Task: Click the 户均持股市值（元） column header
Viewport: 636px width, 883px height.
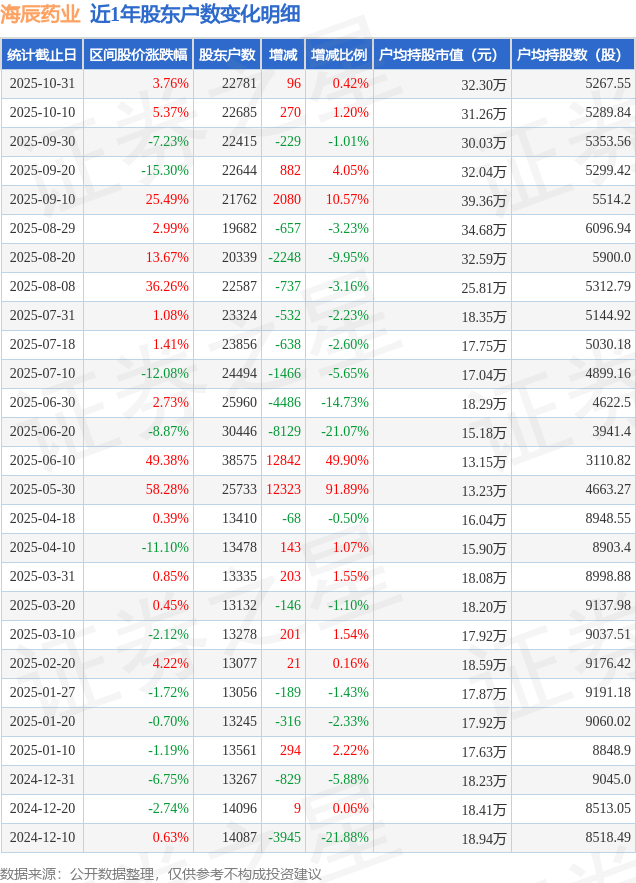Action: (x=440, y=55)
